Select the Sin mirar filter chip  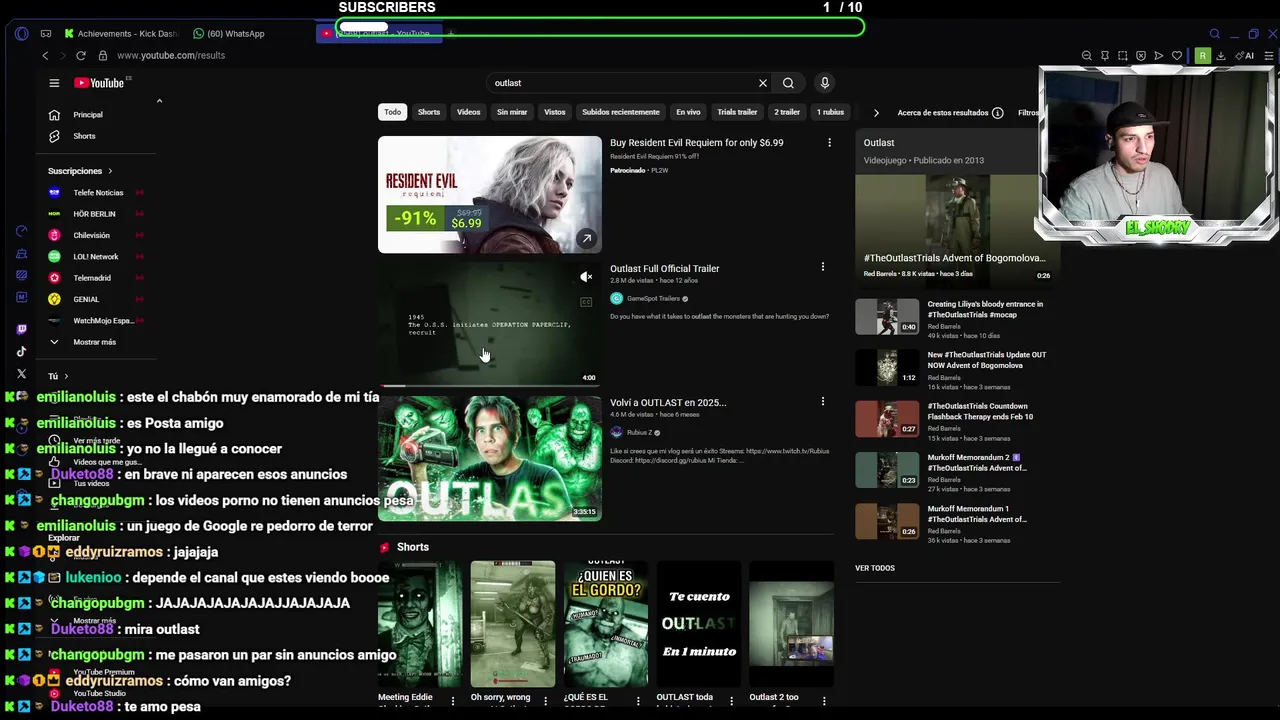point(512,112)
